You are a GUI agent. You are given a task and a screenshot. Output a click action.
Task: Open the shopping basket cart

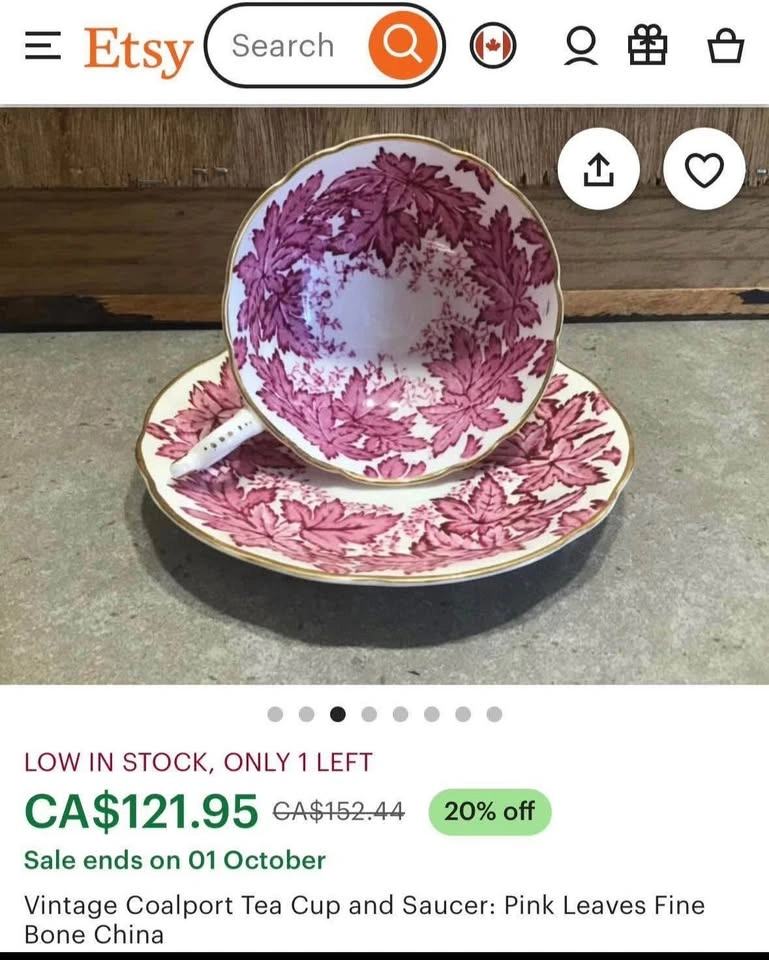pos(726,46)
